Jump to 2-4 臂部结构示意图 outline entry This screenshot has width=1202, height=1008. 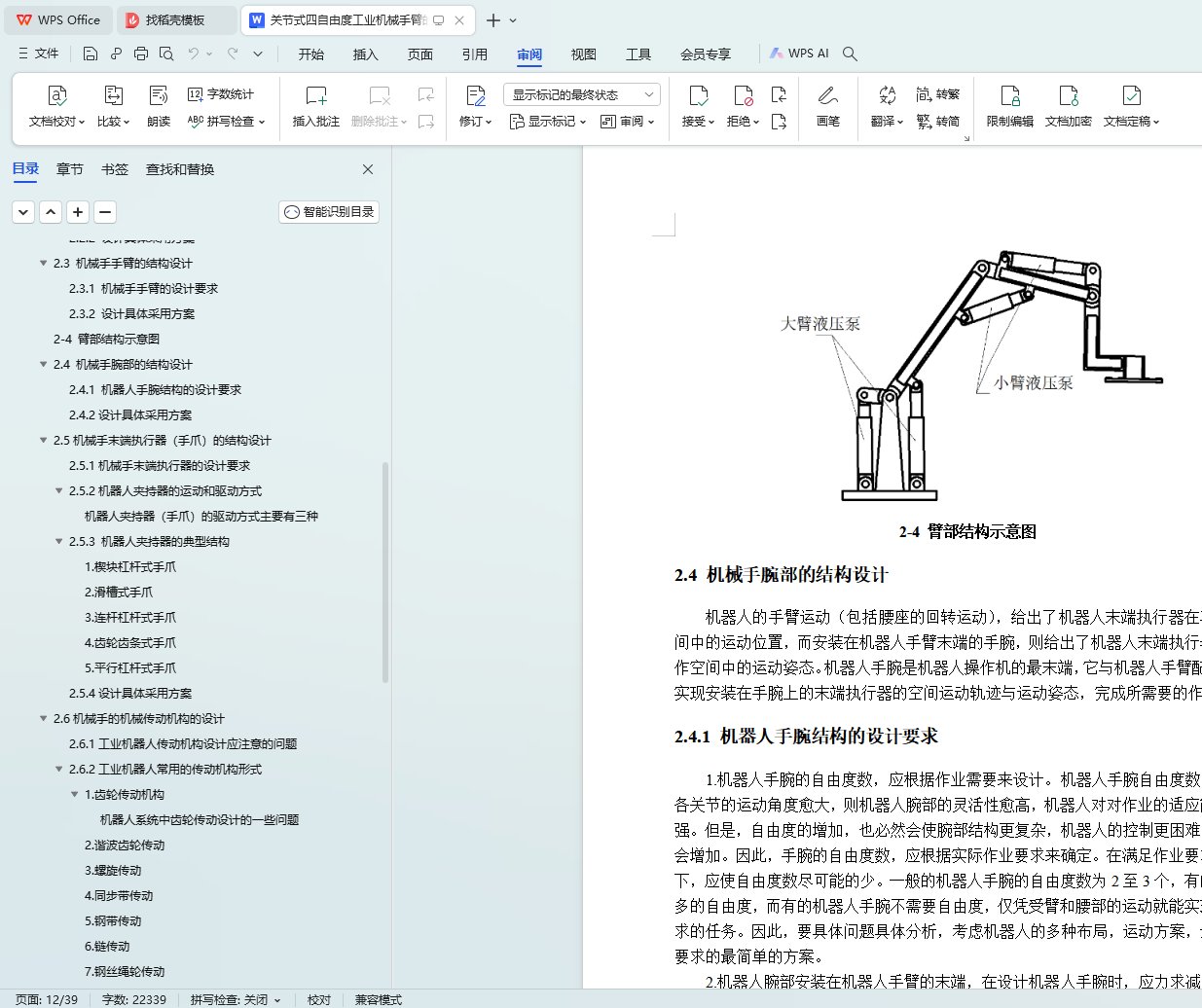click(106, 340)
